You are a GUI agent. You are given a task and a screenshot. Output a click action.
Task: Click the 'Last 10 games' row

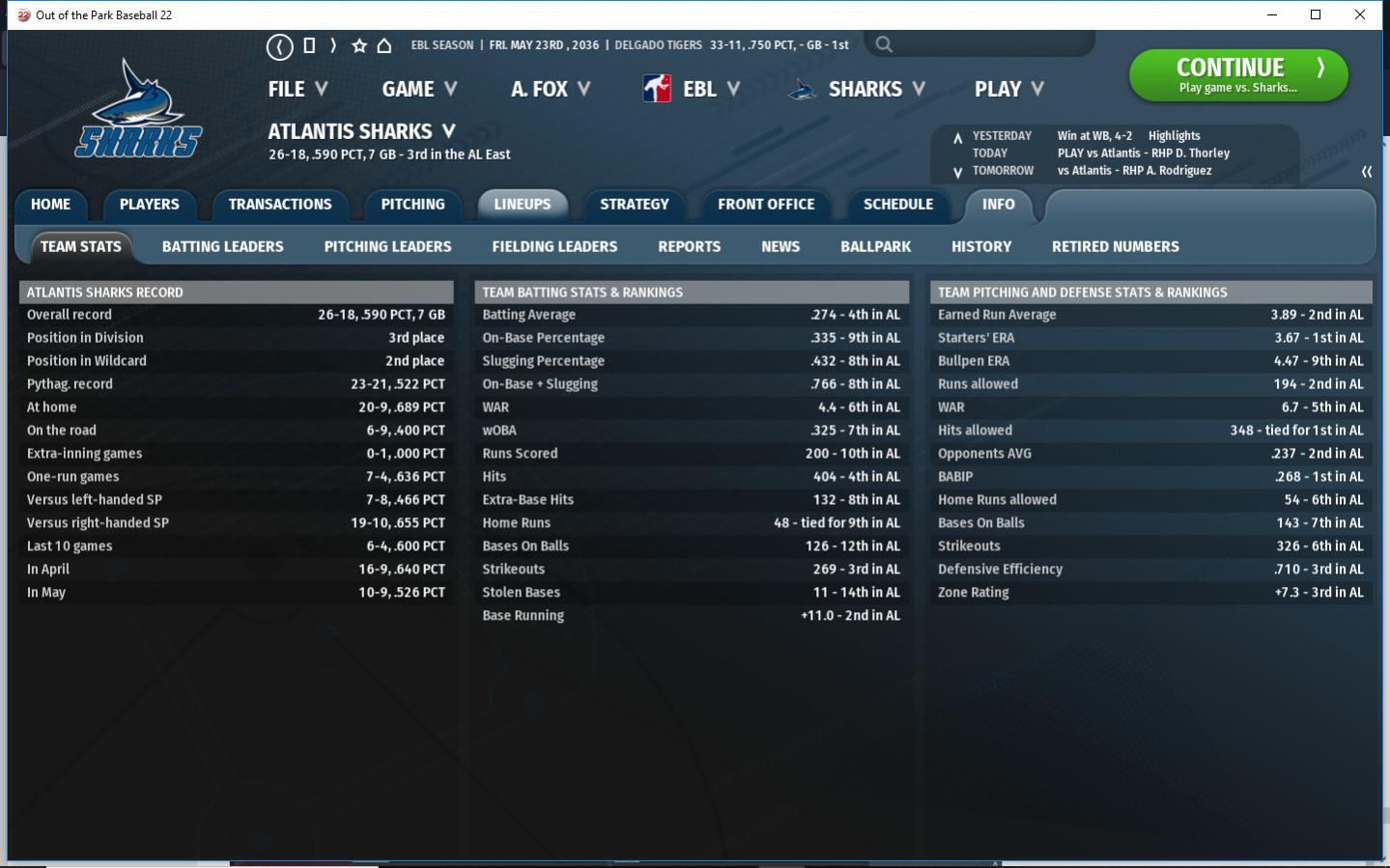coord(236,546)
